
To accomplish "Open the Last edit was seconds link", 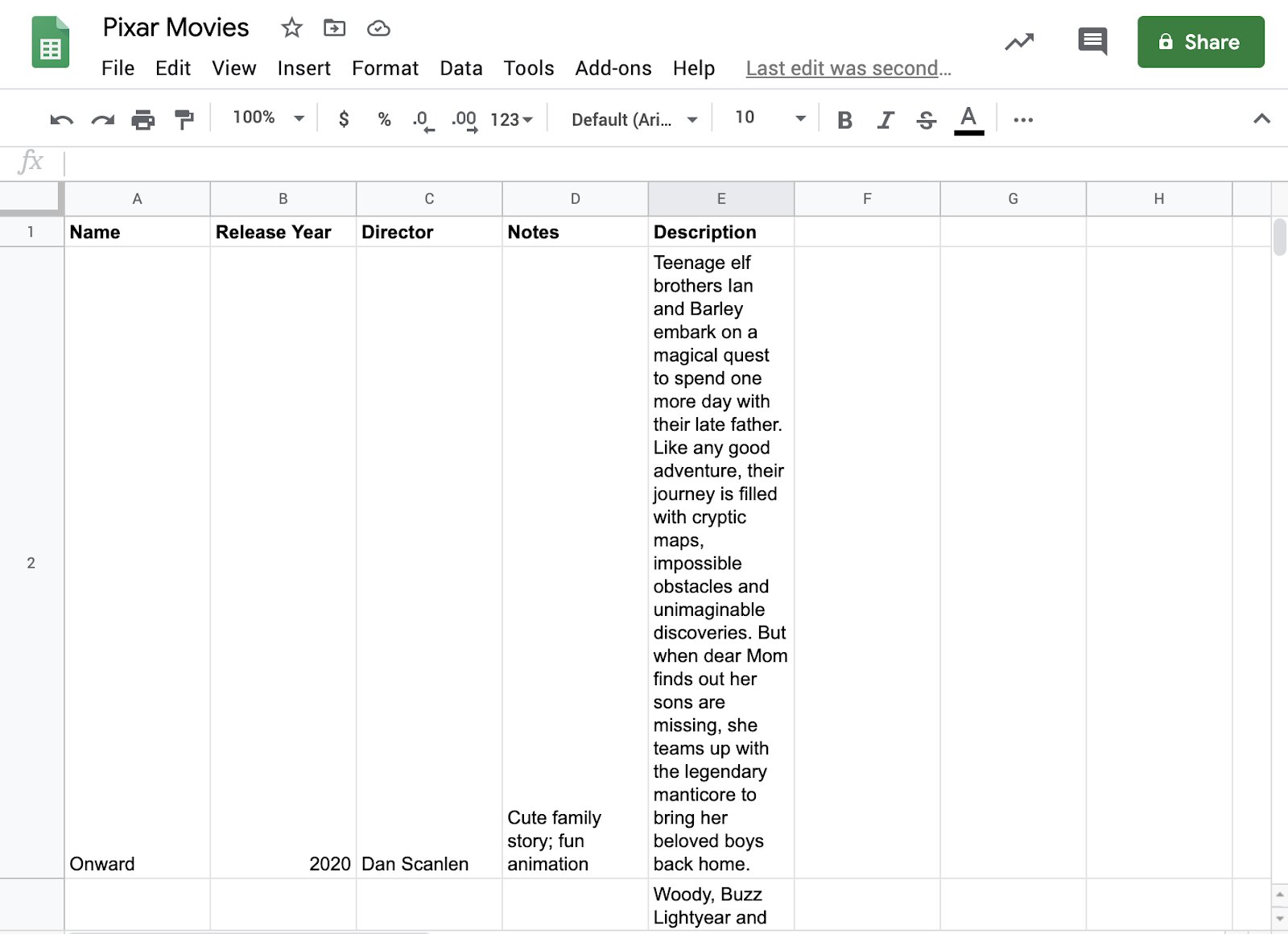I will [x=848, y=68].
